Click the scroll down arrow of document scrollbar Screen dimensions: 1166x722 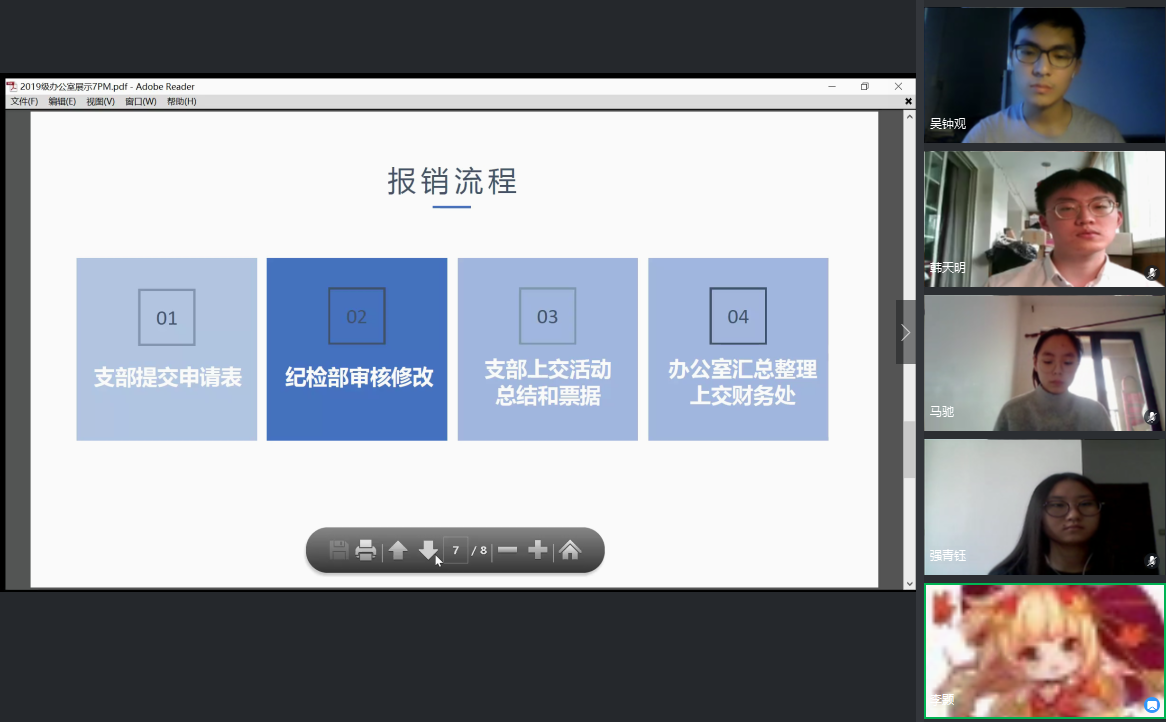pos(909,583)
